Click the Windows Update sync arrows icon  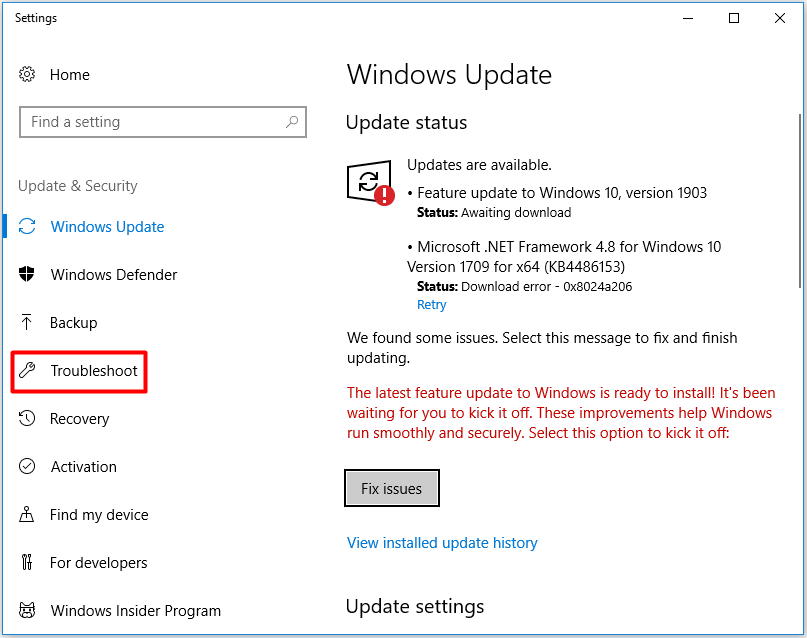pyautogui.click(x=27, y=226)
